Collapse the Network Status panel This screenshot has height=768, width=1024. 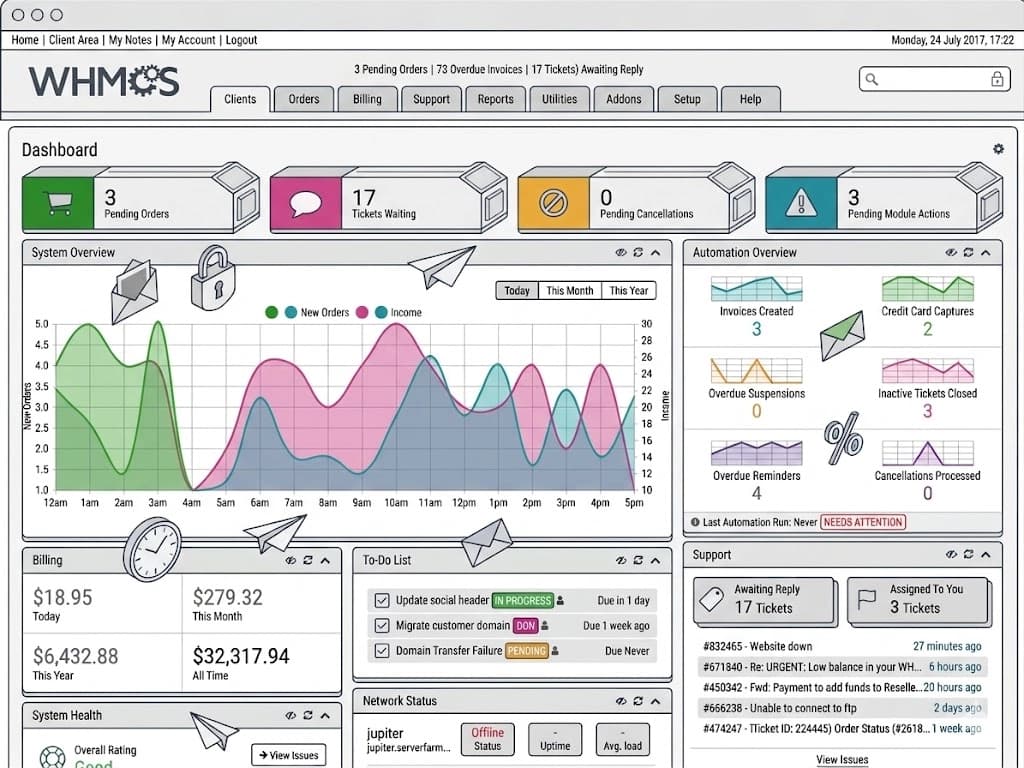coord(656,701)
